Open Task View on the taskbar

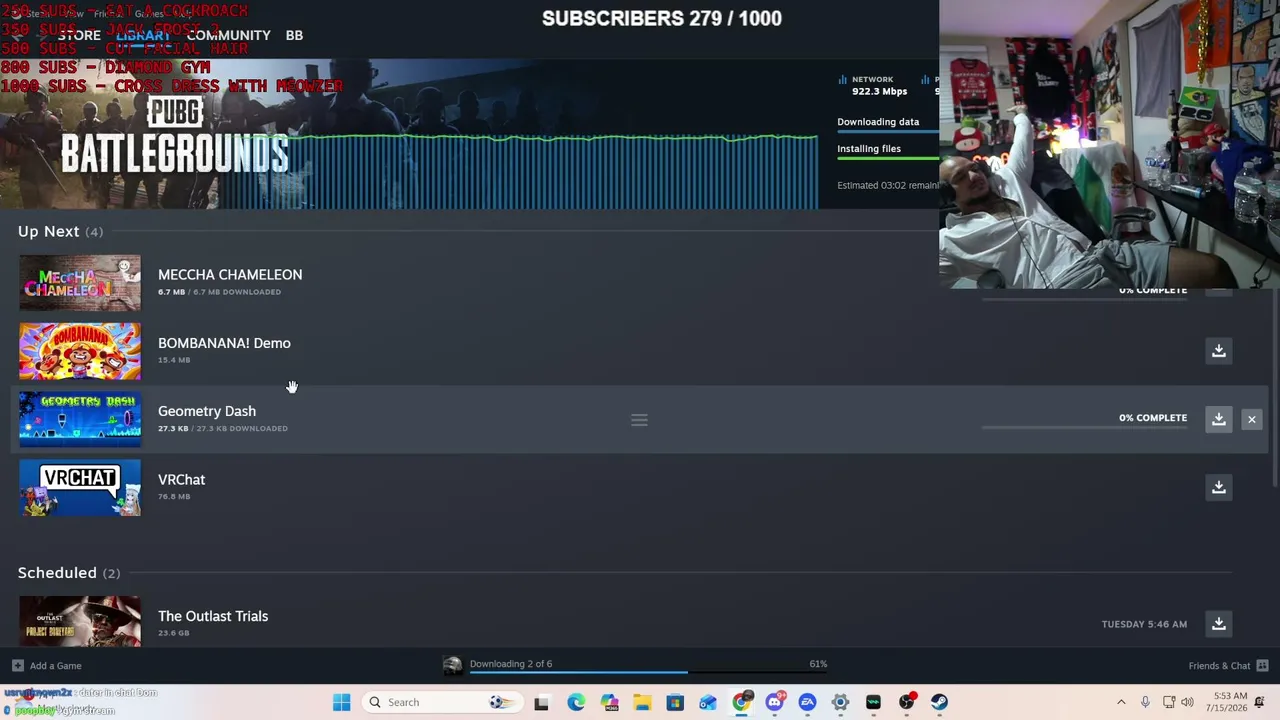tap(541, 702)
